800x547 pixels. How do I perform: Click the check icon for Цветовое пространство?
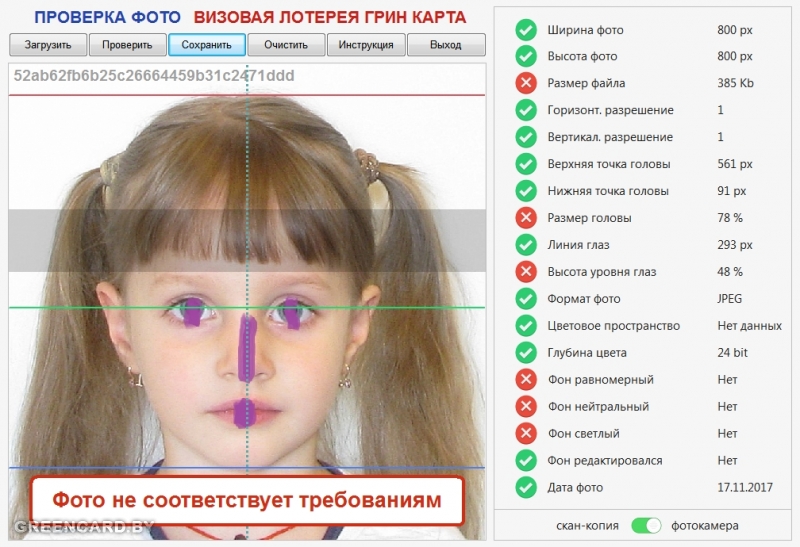click(x=526, y=326)
